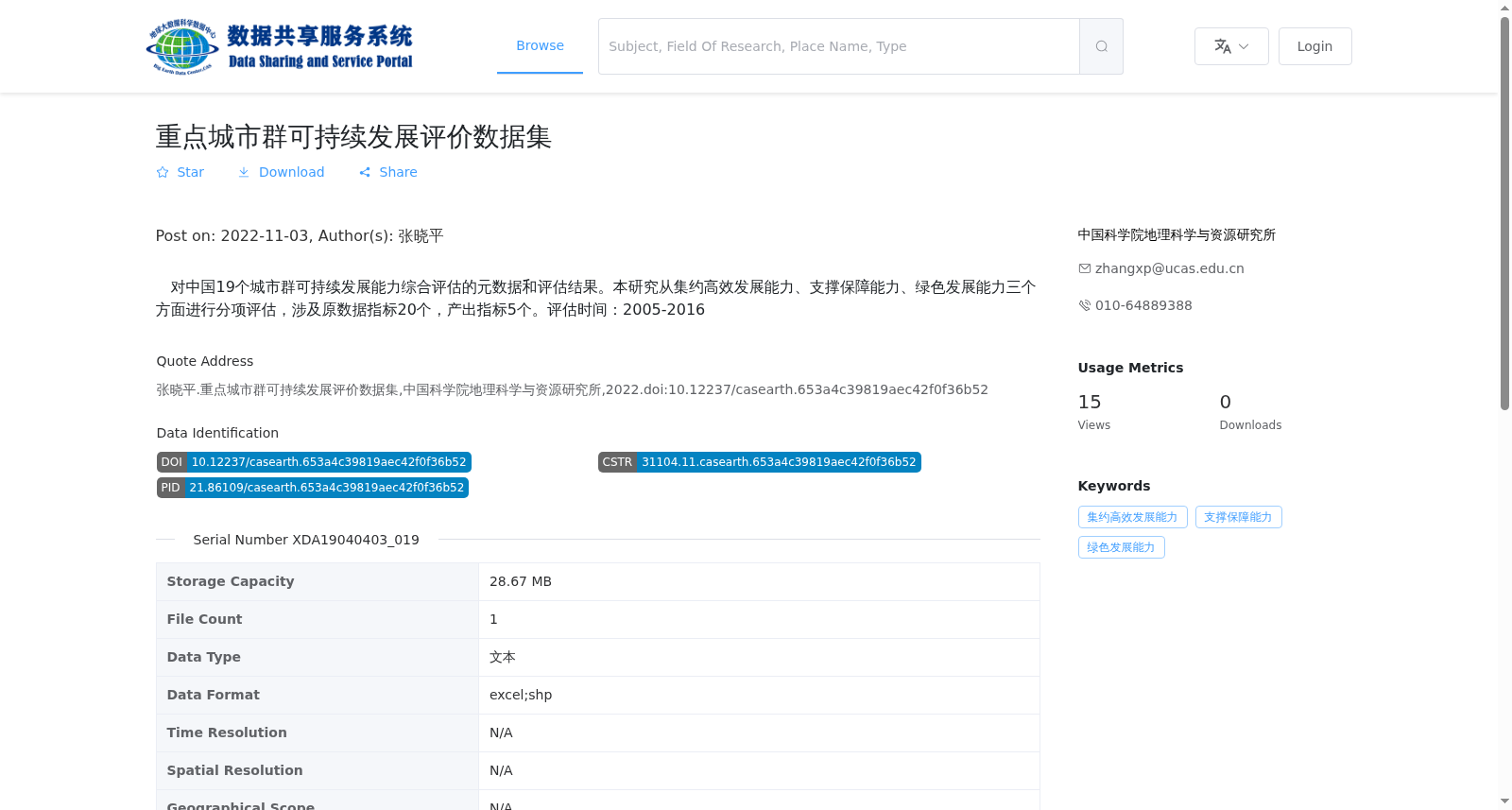This screenshot has height=810, width=1512.
Task: Click the Login button
Action: pos(1314,46)
